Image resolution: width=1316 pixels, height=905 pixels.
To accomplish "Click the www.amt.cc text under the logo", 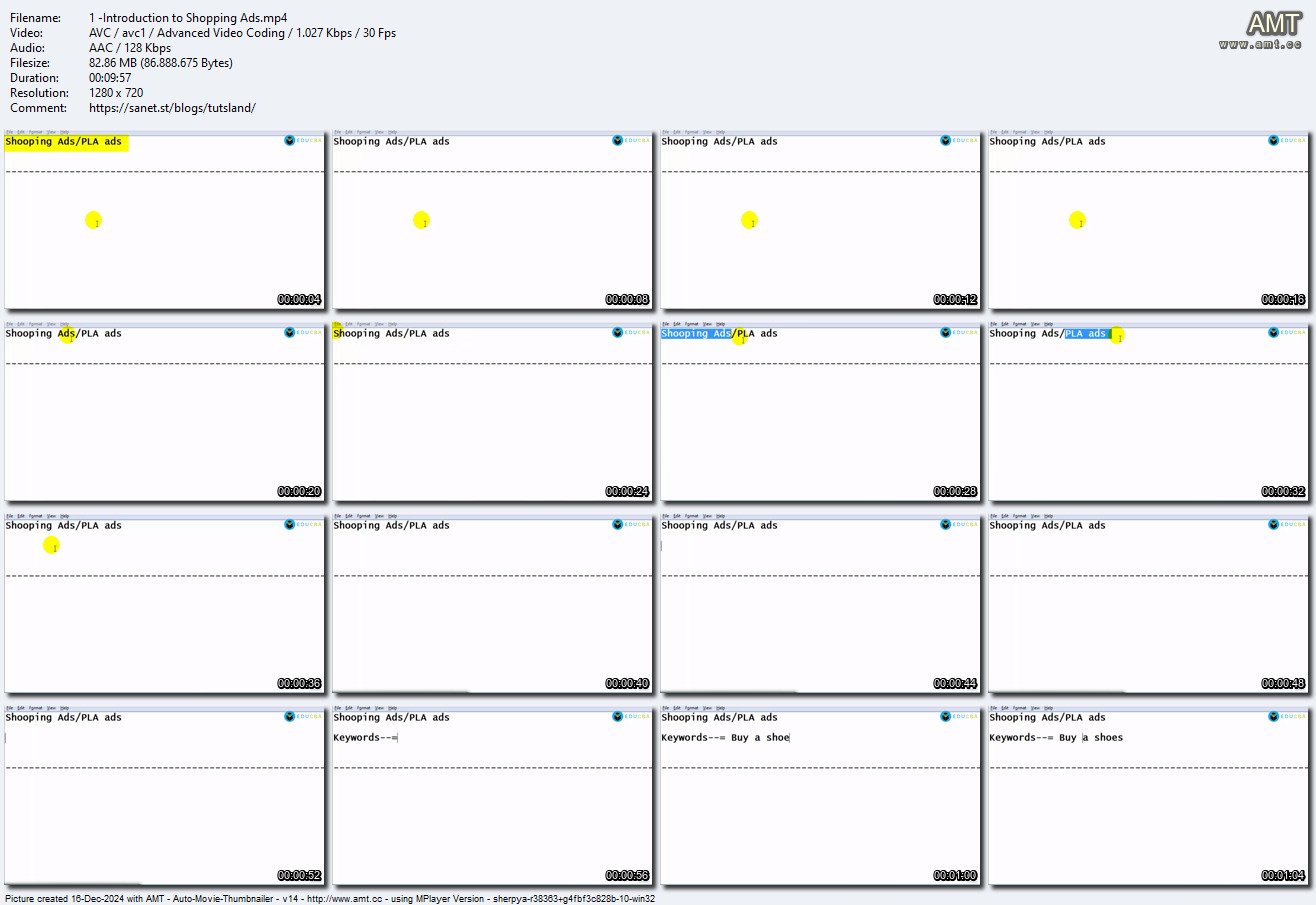I will point(1260,45).
